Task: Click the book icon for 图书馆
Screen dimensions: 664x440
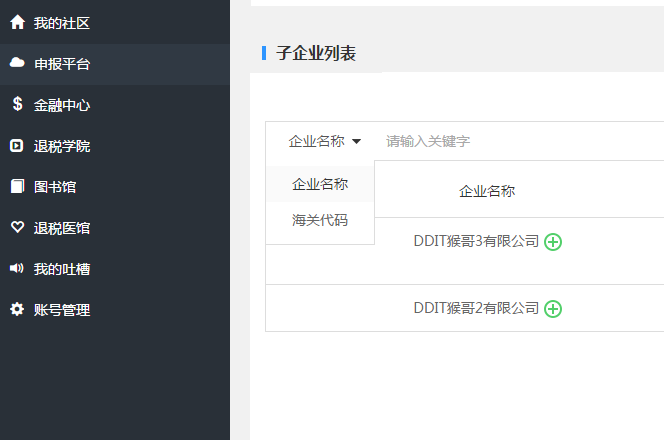Action: [x=17, y=186]
